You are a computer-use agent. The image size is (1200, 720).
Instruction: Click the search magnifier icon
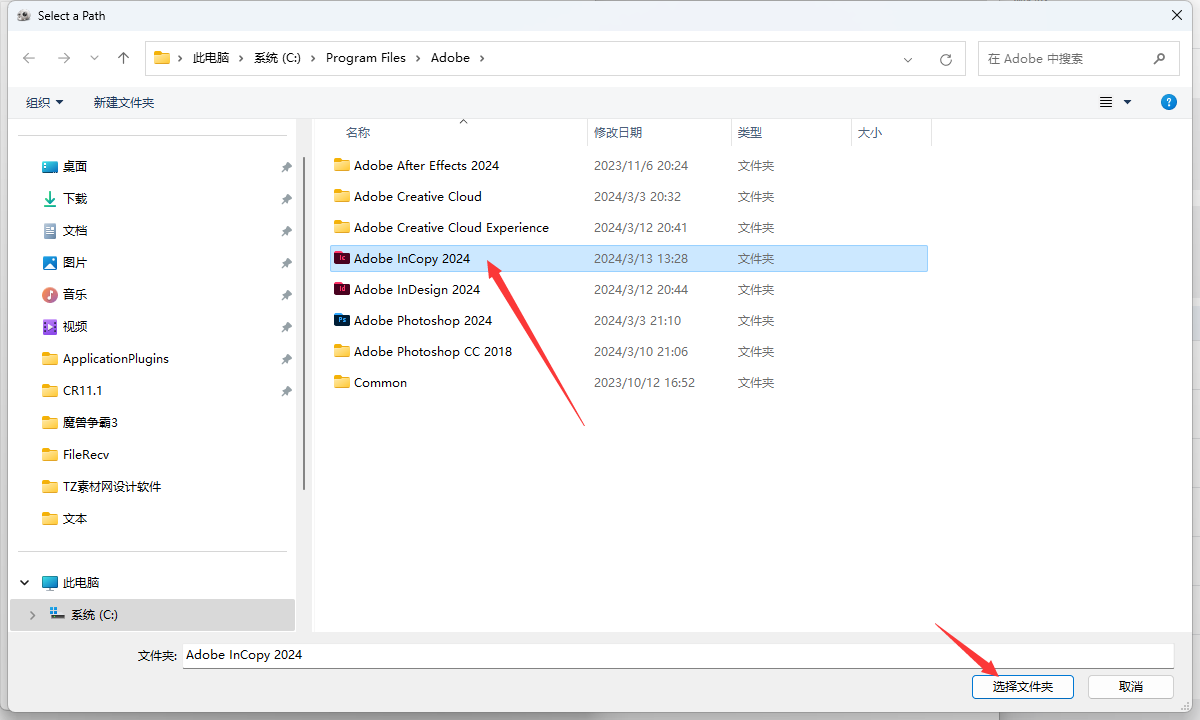1159,58
